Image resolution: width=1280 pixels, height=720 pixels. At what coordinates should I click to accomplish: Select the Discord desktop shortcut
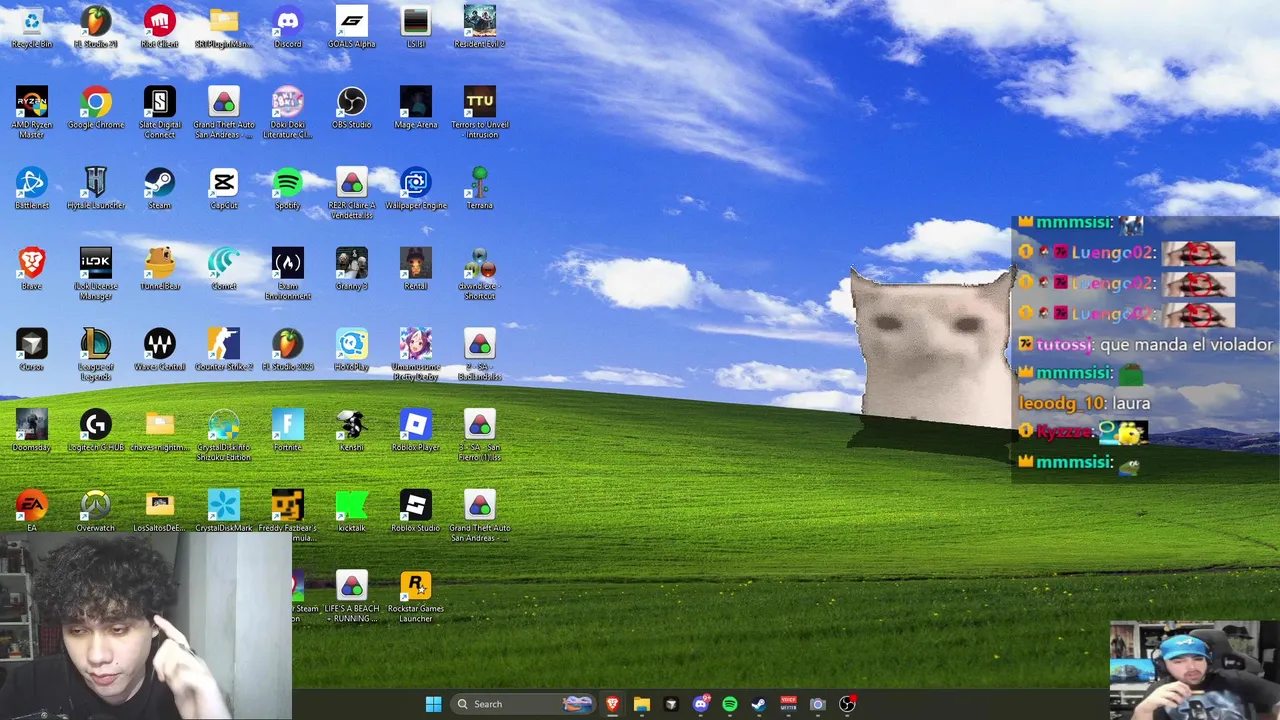pyautogui.click(x=288, y=27)
